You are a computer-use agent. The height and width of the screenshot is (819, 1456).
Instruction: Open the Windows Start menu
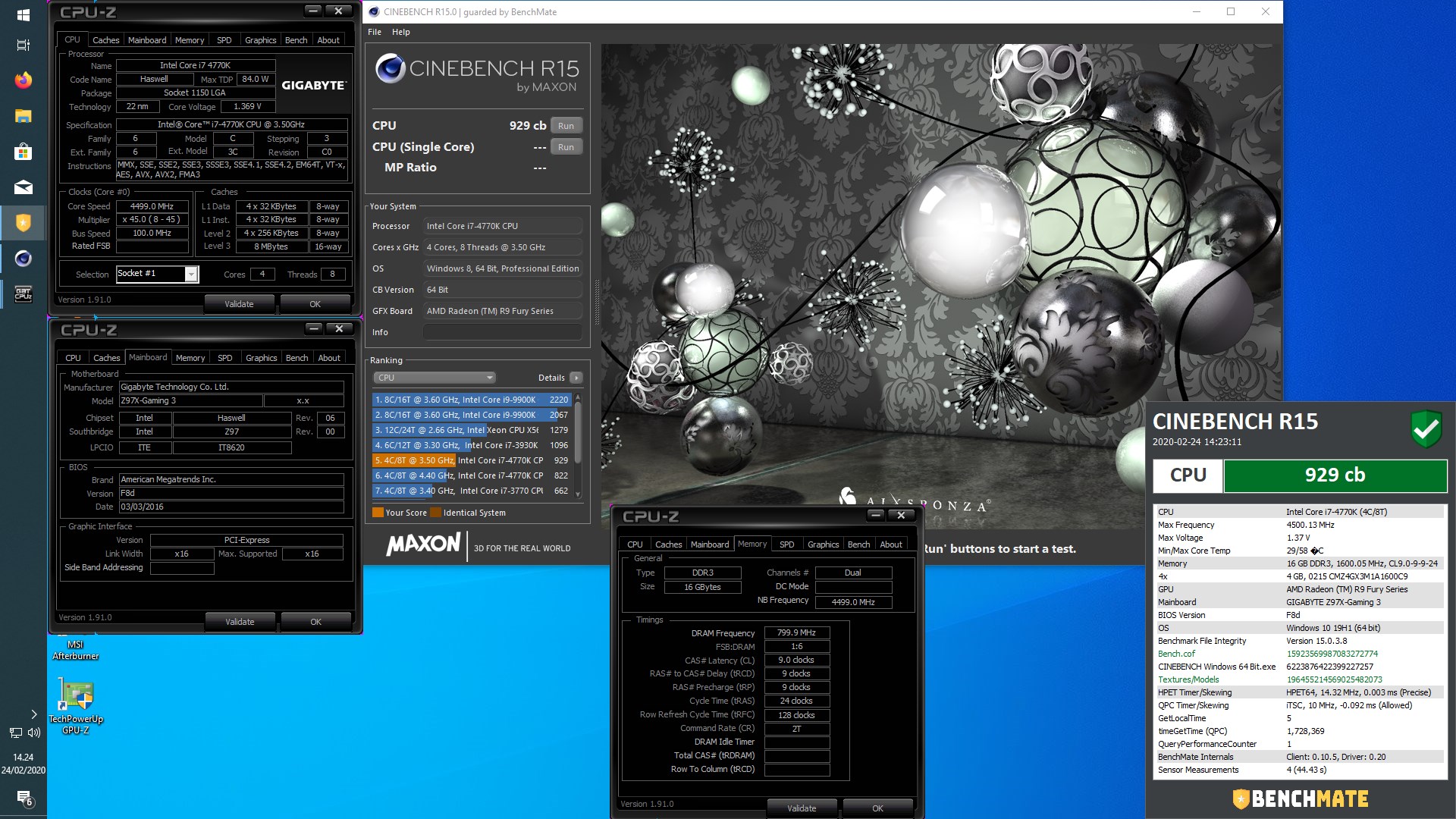23,14
